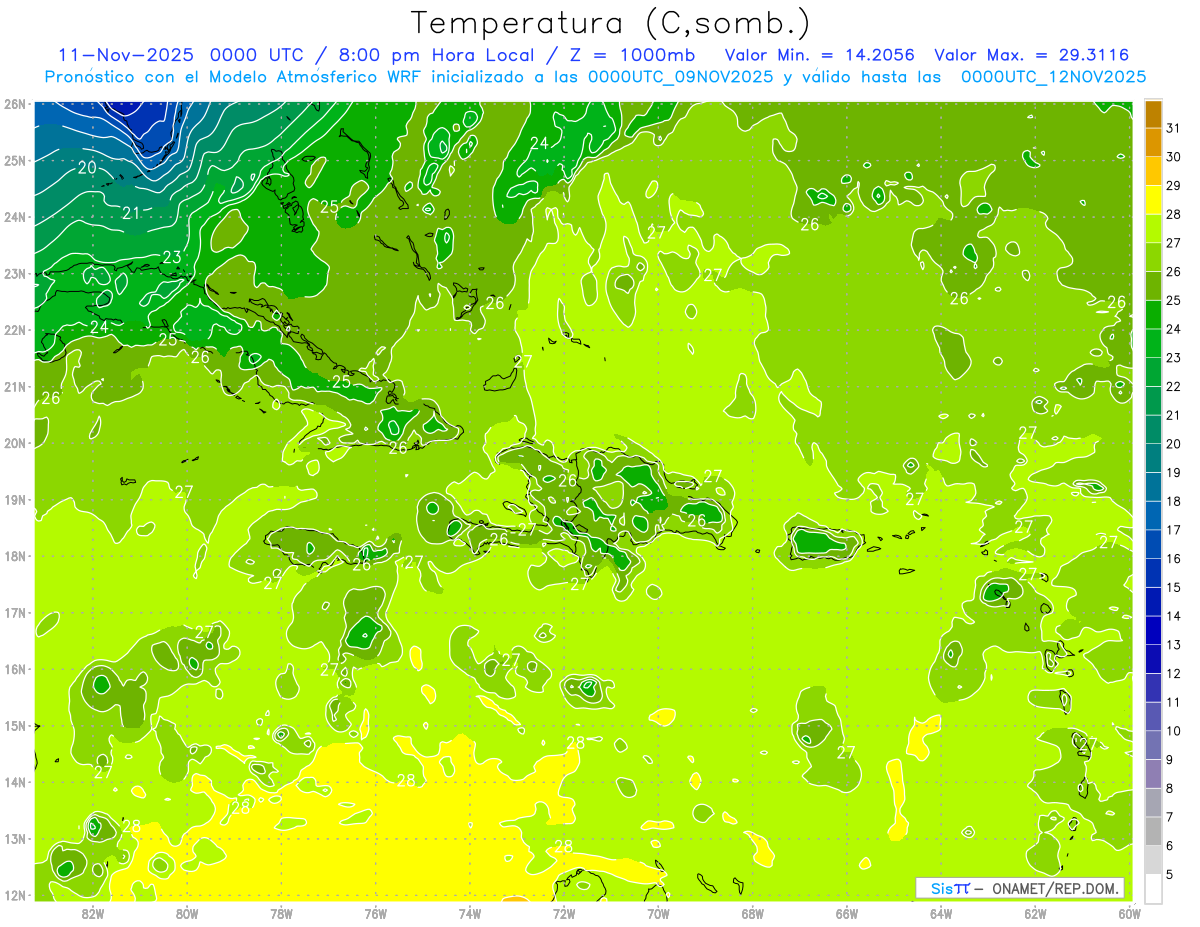Viewport: 1200px width, 927px height.
Task: Click the gray legend swatch between 6 and 7
Action: click(1153, 831)
